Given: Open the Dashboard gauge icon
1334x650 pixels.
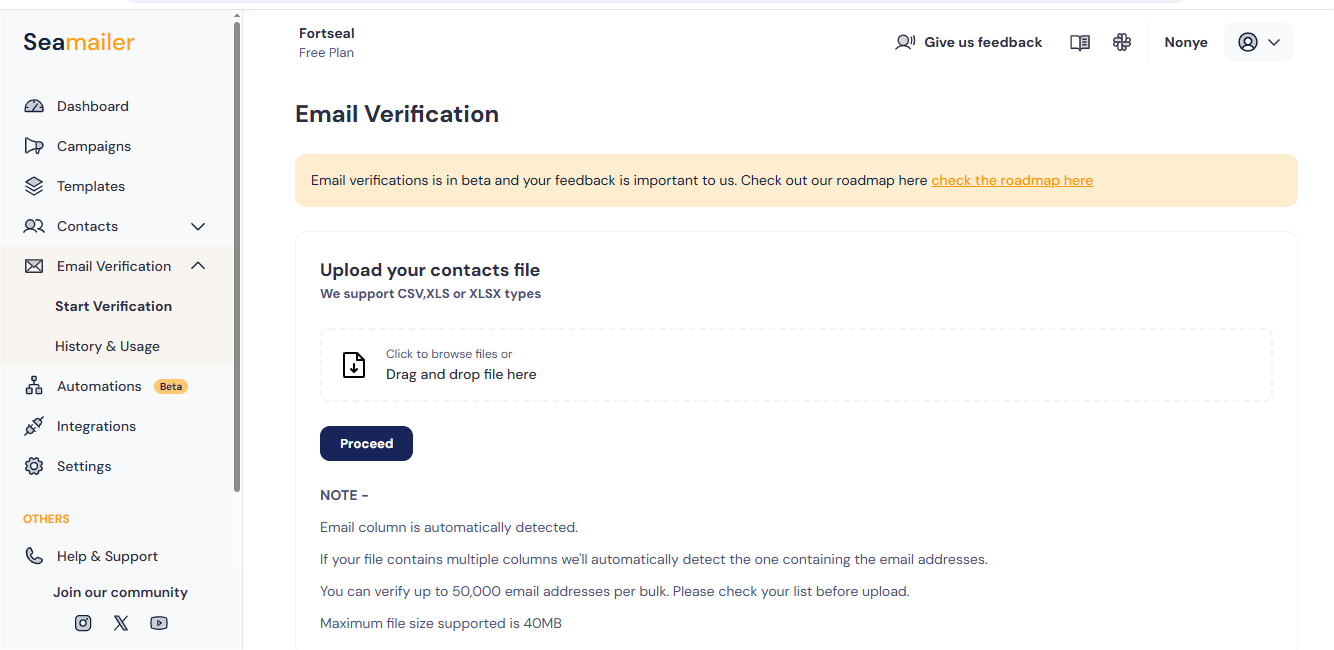Looking at the screenshot, I should pos(34,106).
